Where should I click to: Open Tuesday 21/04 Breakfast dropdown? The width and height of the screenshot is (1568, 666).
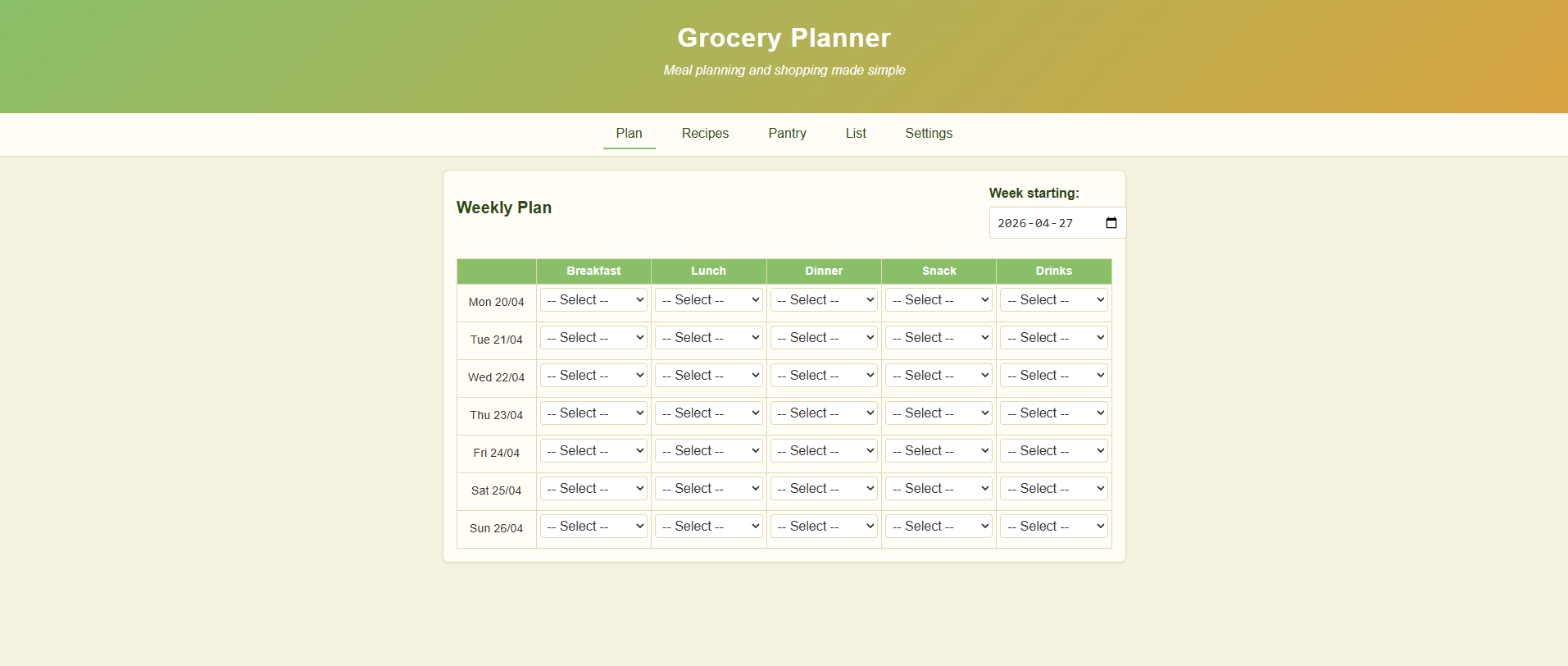pos(593,338)
